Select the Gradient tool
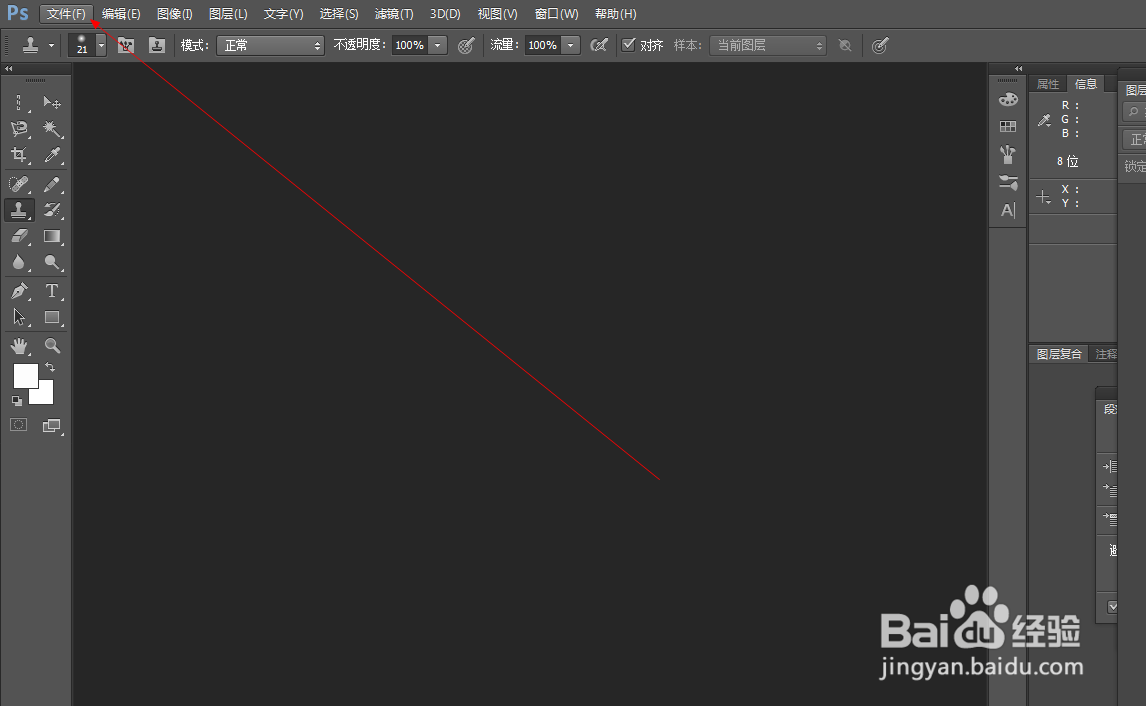 (x=51, y=236)
